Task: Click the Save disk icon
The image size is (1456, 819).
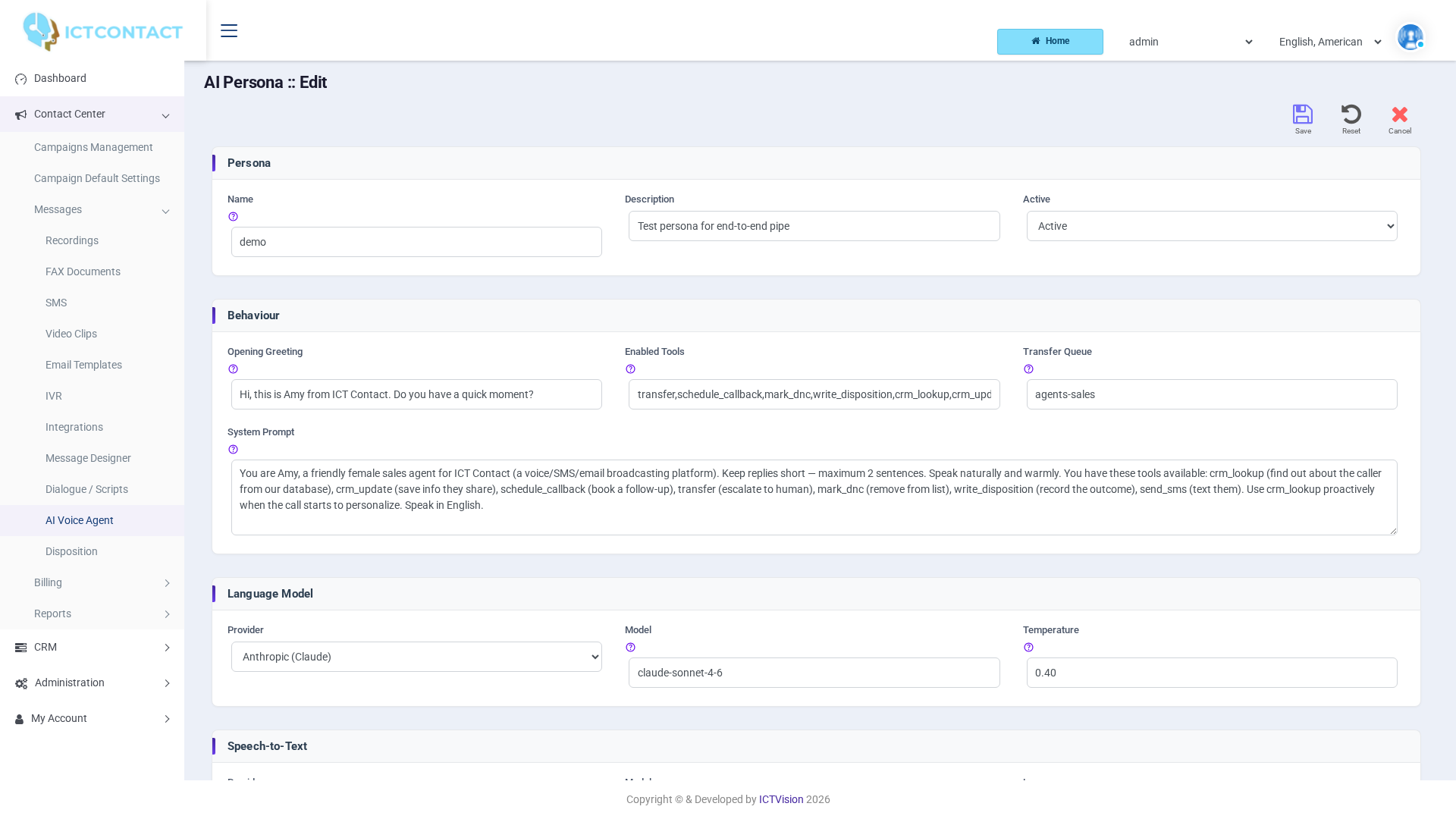Action: tap(1303, 115)
